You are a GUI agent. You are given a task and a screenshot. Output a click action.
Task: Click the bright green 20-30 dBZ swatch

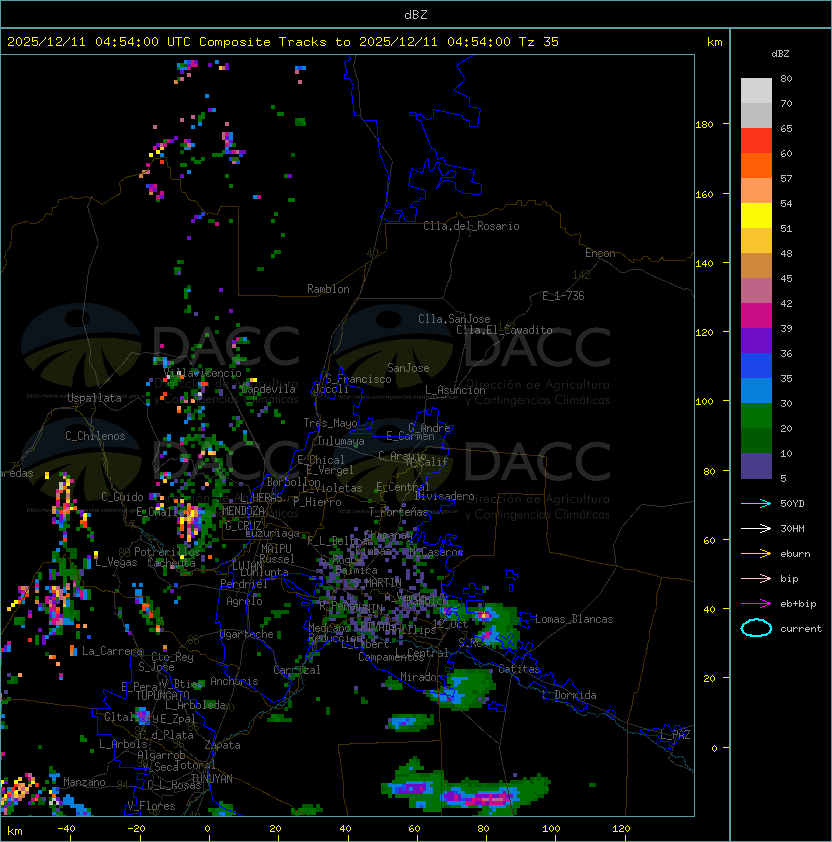coord(756,416)
